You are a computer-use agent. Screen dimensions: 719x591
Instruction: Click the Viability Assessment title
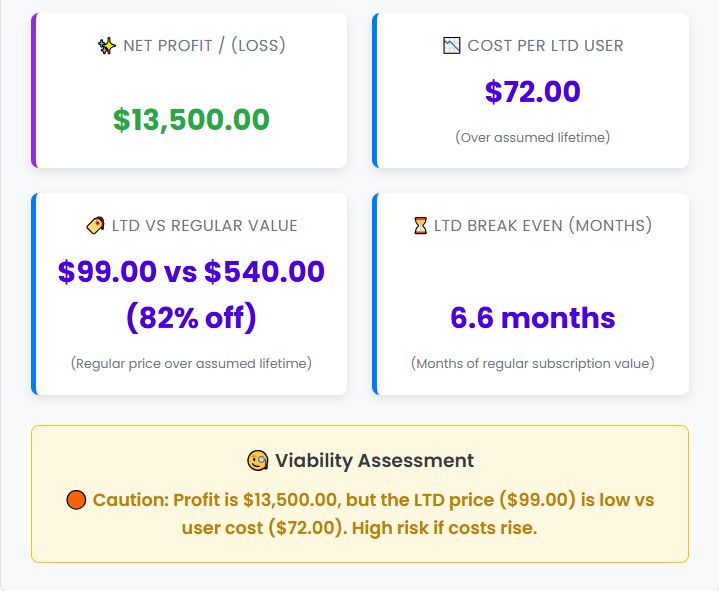374,461
